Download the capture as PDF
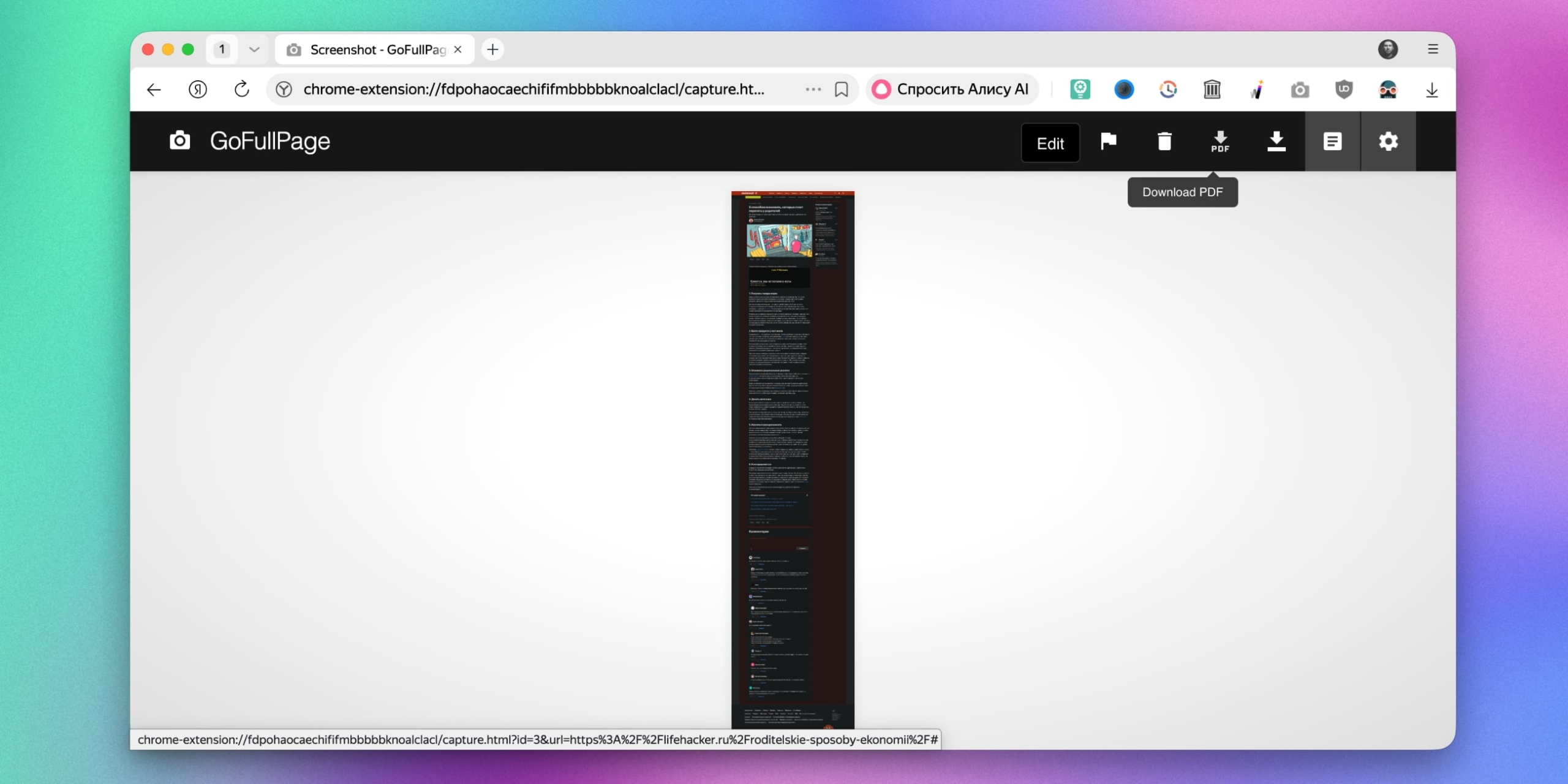The image size is (1568, 784). (1220, 141)
